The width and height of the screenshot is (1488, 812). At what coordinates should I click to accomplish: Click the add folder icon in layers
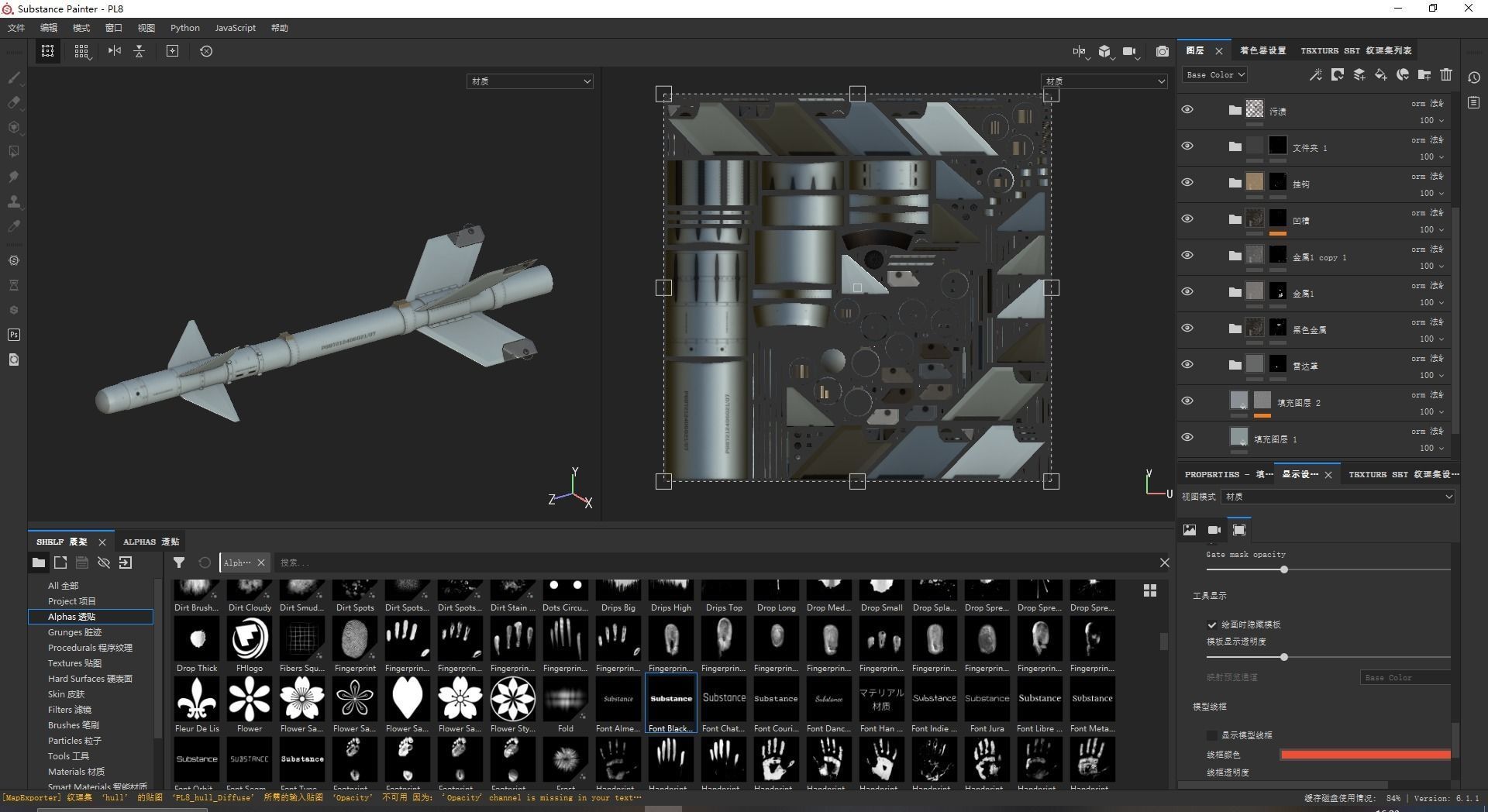point(1424,74)
